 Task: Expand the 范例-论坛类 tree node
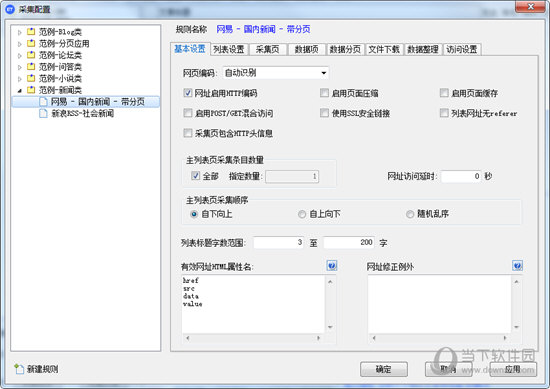point(20,55)
